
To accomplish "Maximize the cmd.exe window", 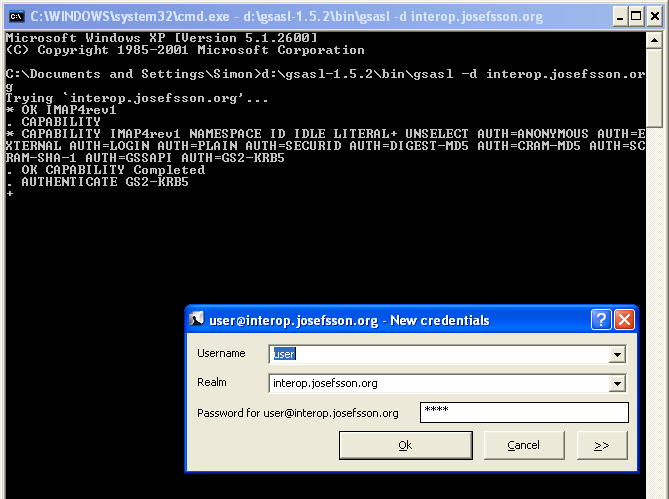I will (636, 17).
